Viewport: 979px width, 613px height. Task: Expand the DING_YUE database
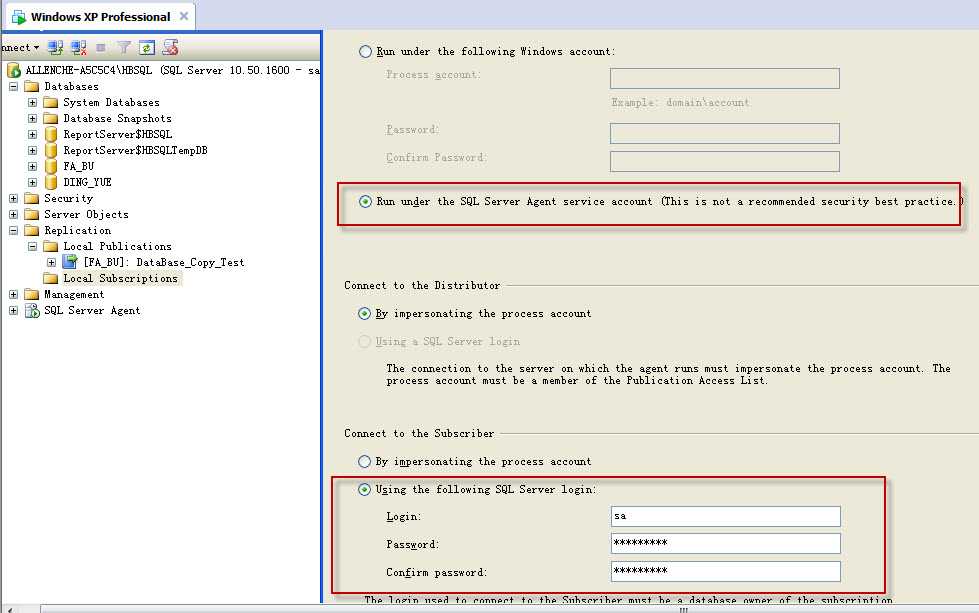point(32,182)
